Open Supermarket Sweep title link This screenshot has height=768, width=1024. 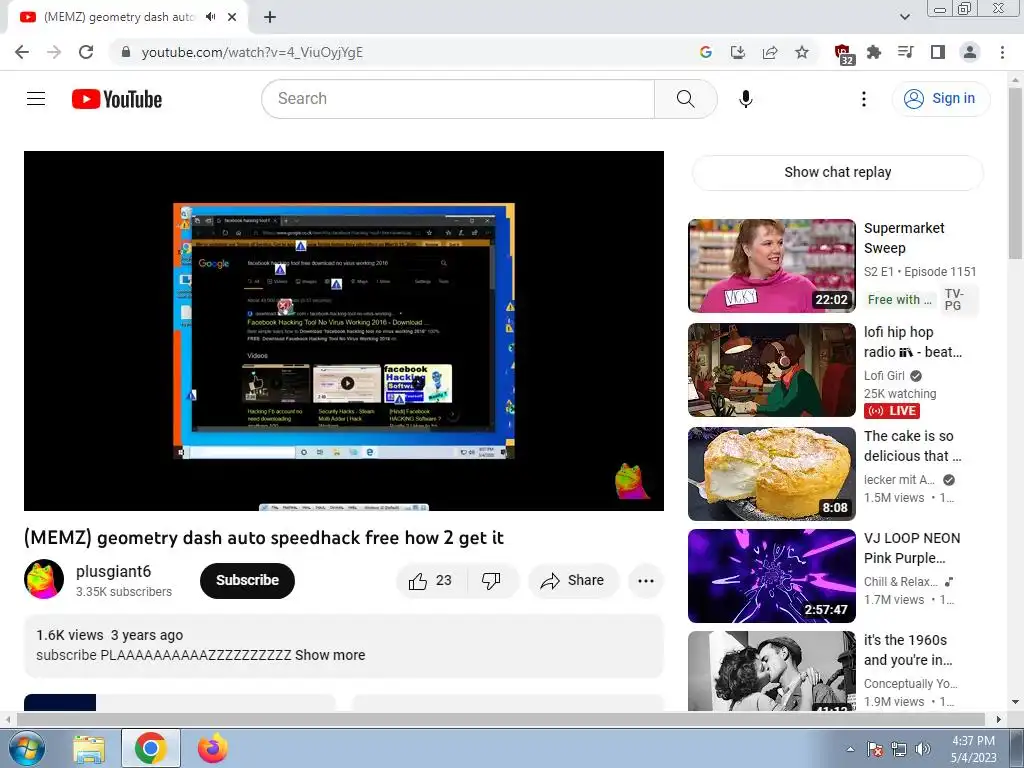(x=904, y=238)
